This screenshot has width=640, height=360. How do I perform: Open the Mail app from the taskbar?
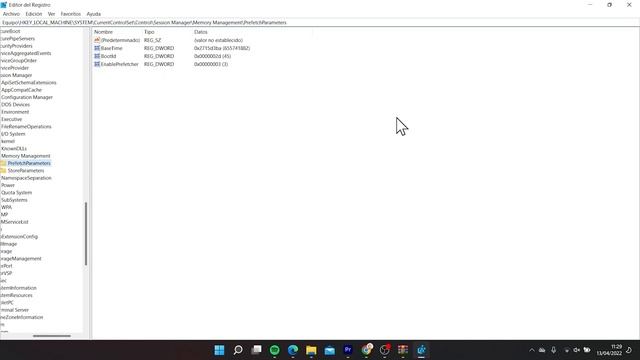(330, 350)
